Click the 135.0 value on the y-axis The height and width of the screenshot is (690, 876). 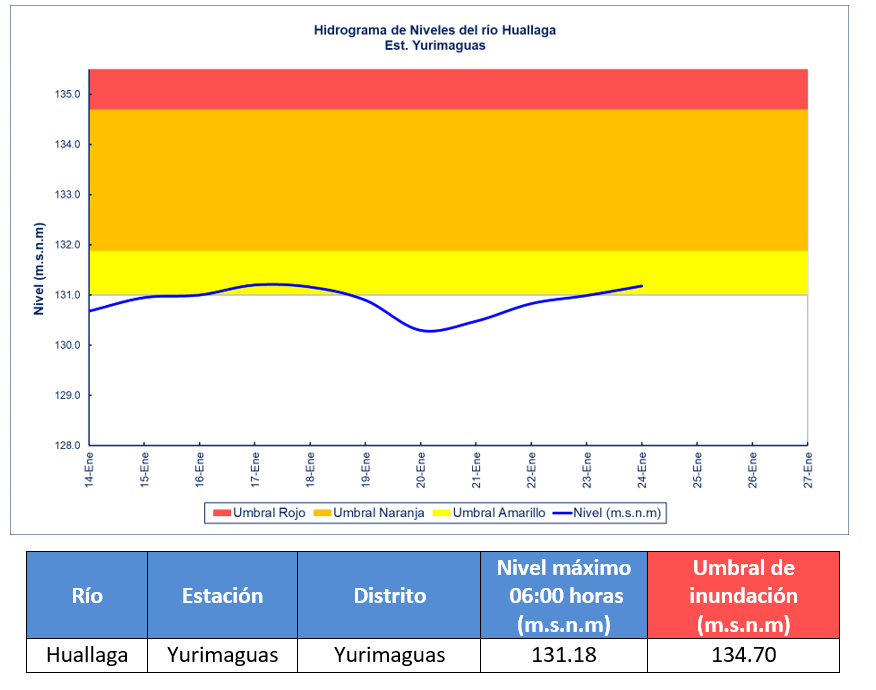67,95
